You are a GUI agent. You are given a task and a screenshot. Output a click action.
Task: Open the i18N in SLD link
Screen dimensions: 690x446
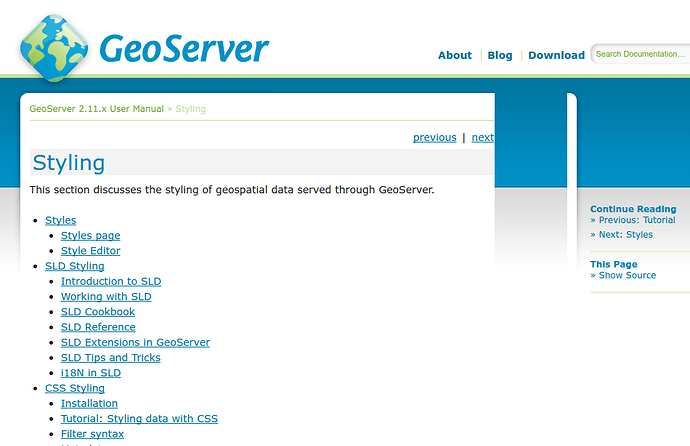coord(91,373)
